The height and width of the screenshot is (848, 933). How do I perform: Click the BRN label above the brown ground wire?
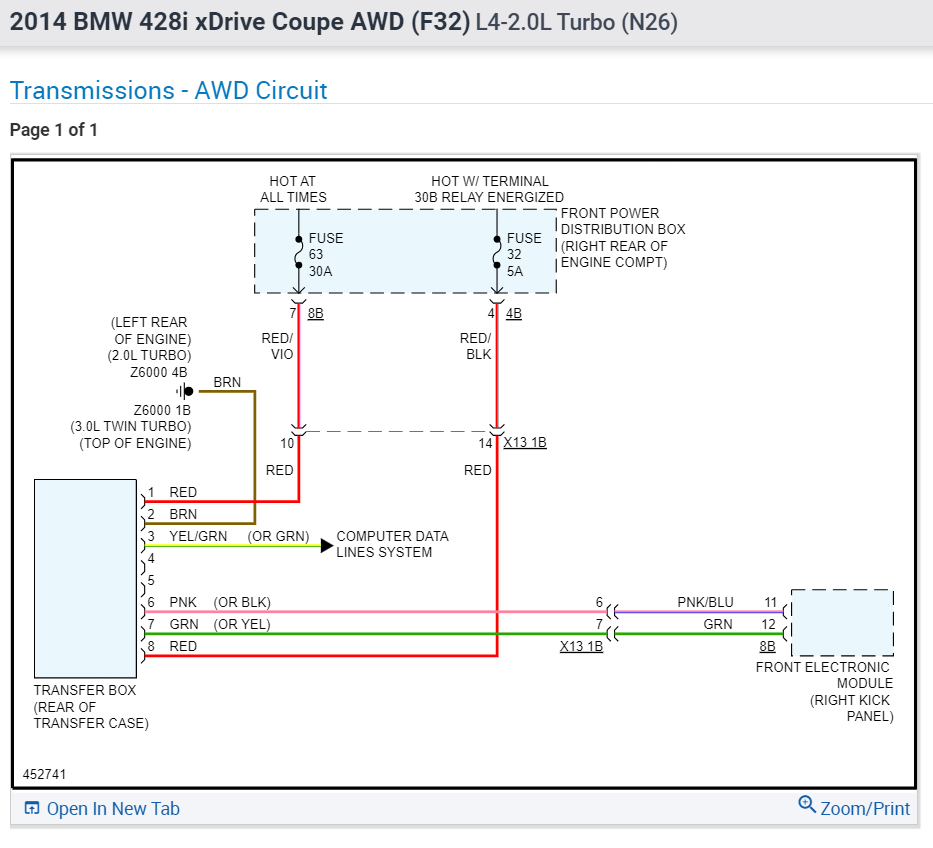tap(227, 383)
